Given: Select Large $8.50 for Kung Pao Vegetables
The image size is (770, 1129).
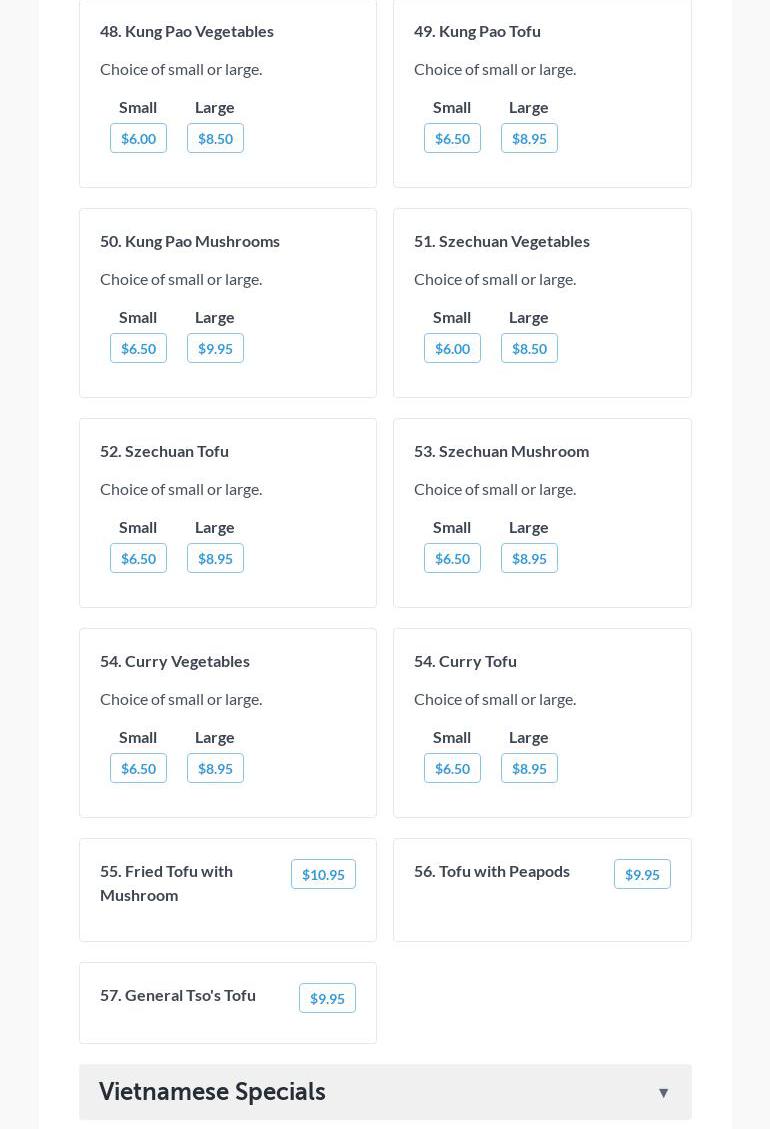Looking at the screenshot, I should [x=215, y=138].
